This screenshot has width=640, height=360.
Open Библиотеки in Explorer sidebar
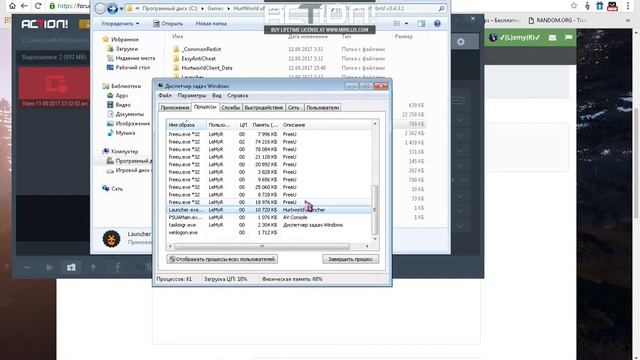click(122, 86)
